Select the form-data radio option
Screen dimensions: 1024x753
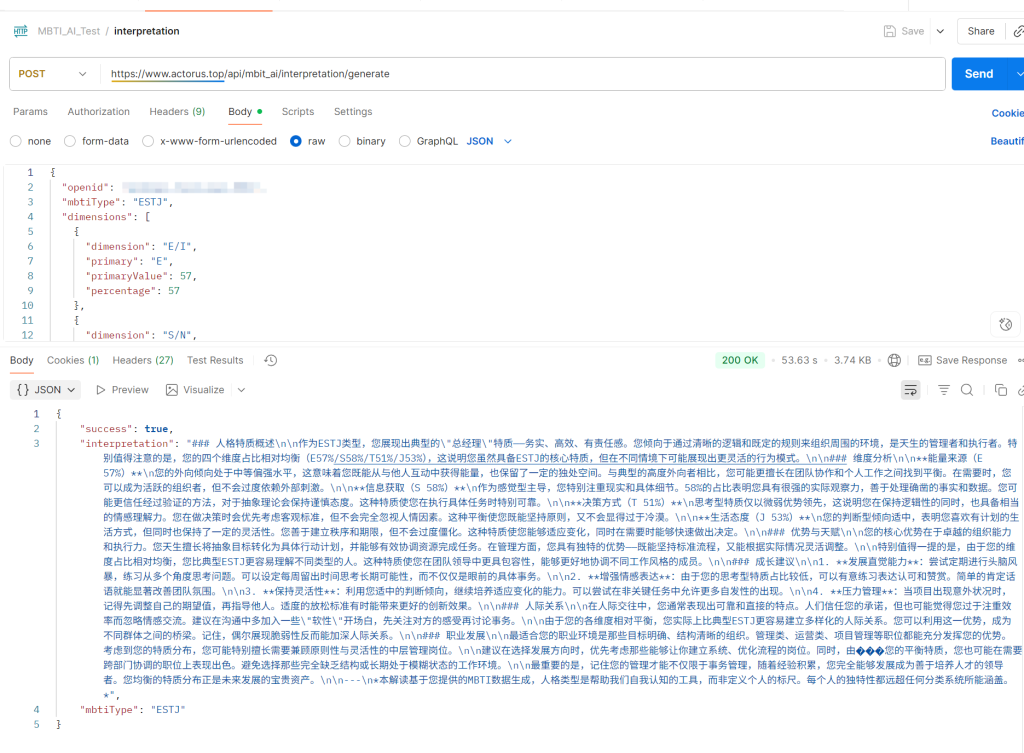point(71,141)
